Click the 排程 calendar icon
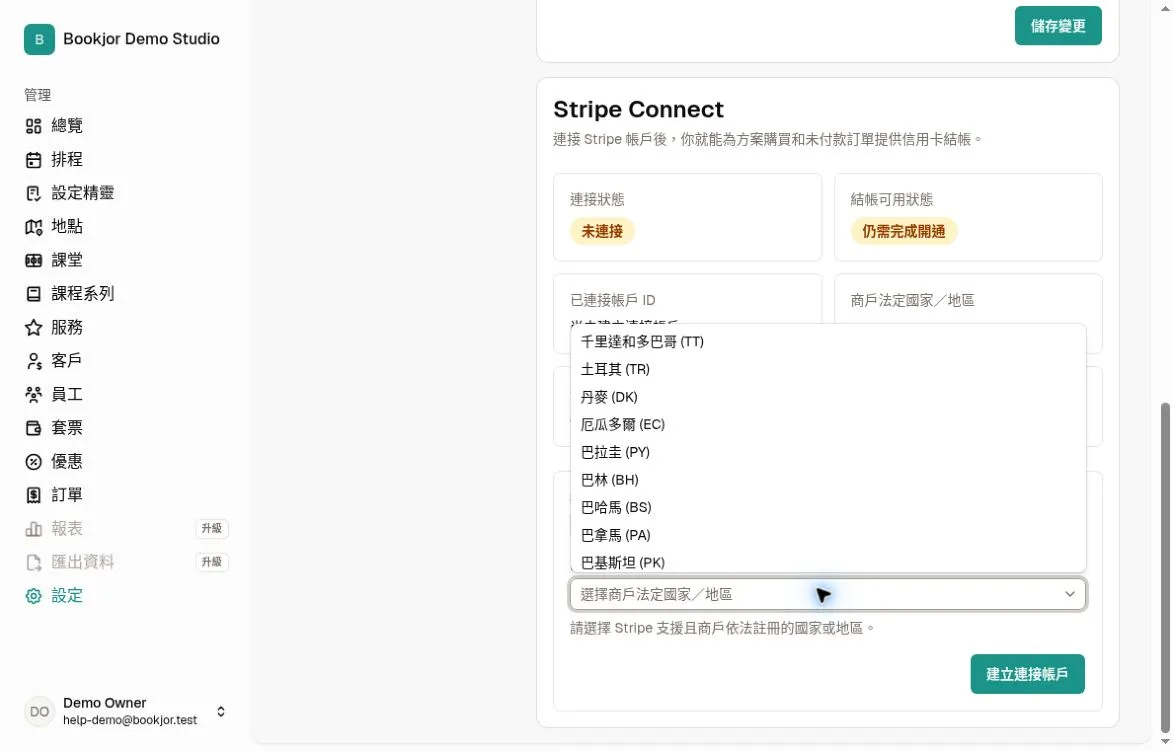Image resolution: width=1173 pixels, height=751 pixels. (x=33, y=159)
